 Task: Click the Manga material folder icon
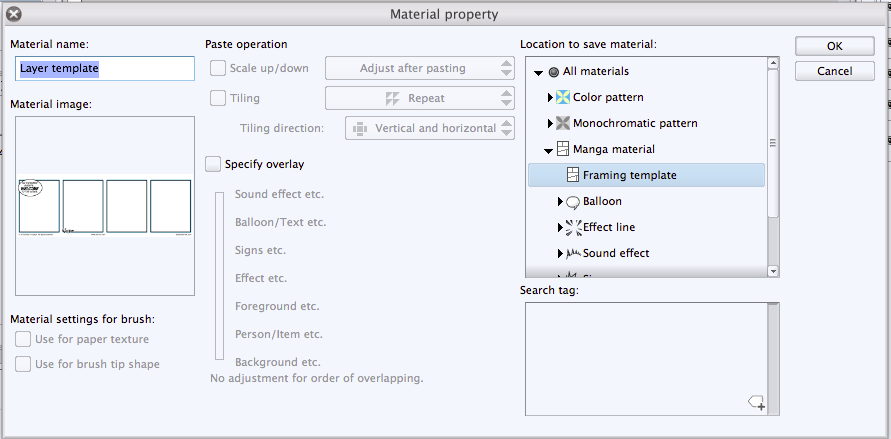click(x=563, y=149)
